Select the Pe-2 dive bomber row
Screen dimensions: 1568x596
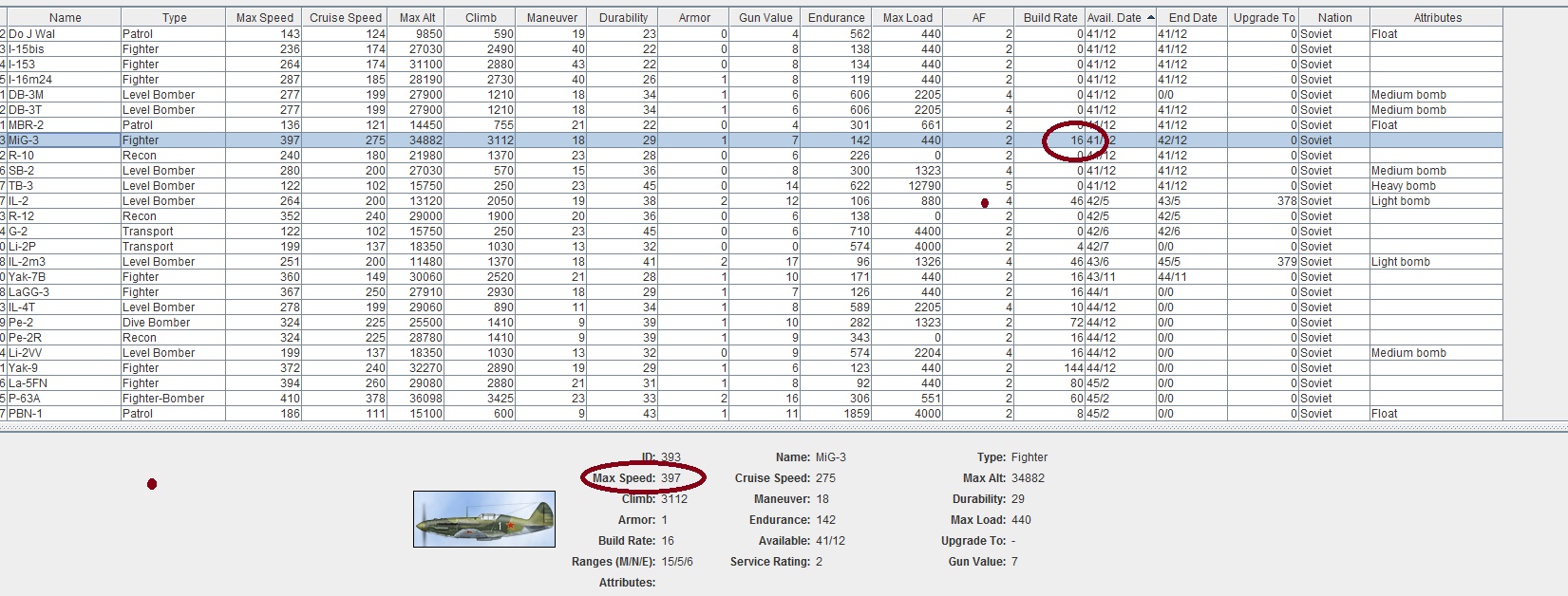(751, 322)
